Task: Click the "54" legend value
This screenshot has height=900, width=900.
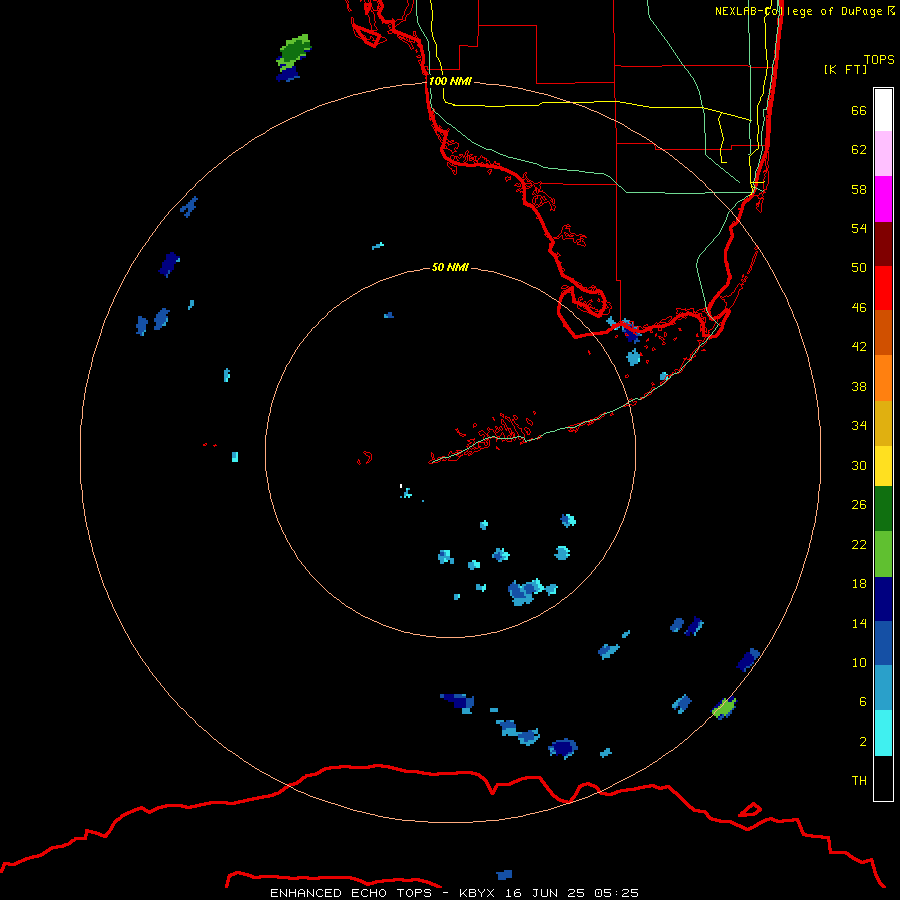Action: (x=859, y=228)
